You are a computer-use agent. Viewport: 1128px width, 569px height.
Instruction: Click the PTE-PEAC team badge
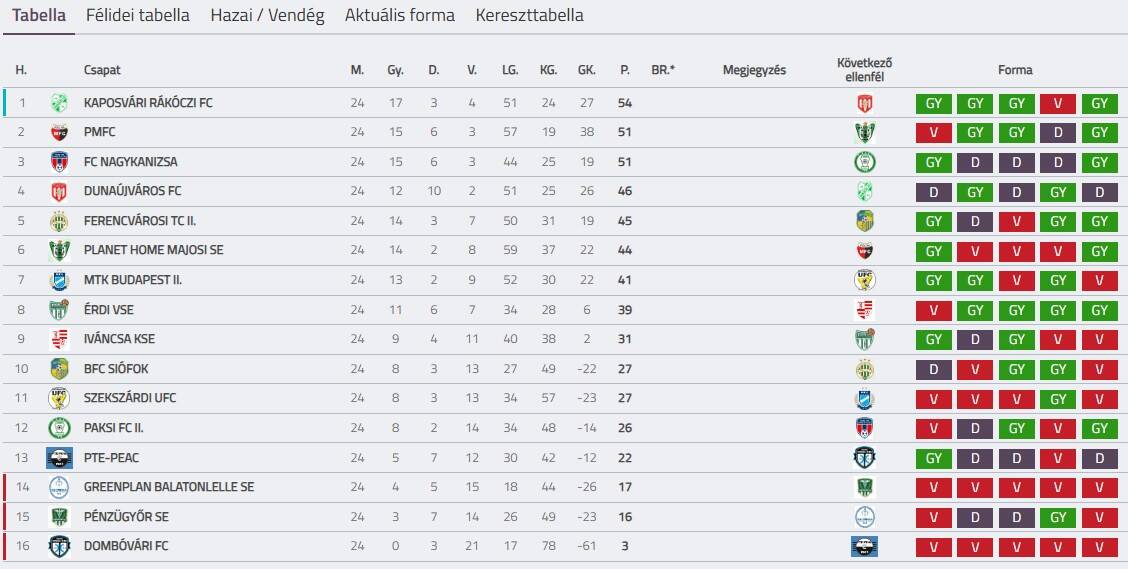(59, 458)
